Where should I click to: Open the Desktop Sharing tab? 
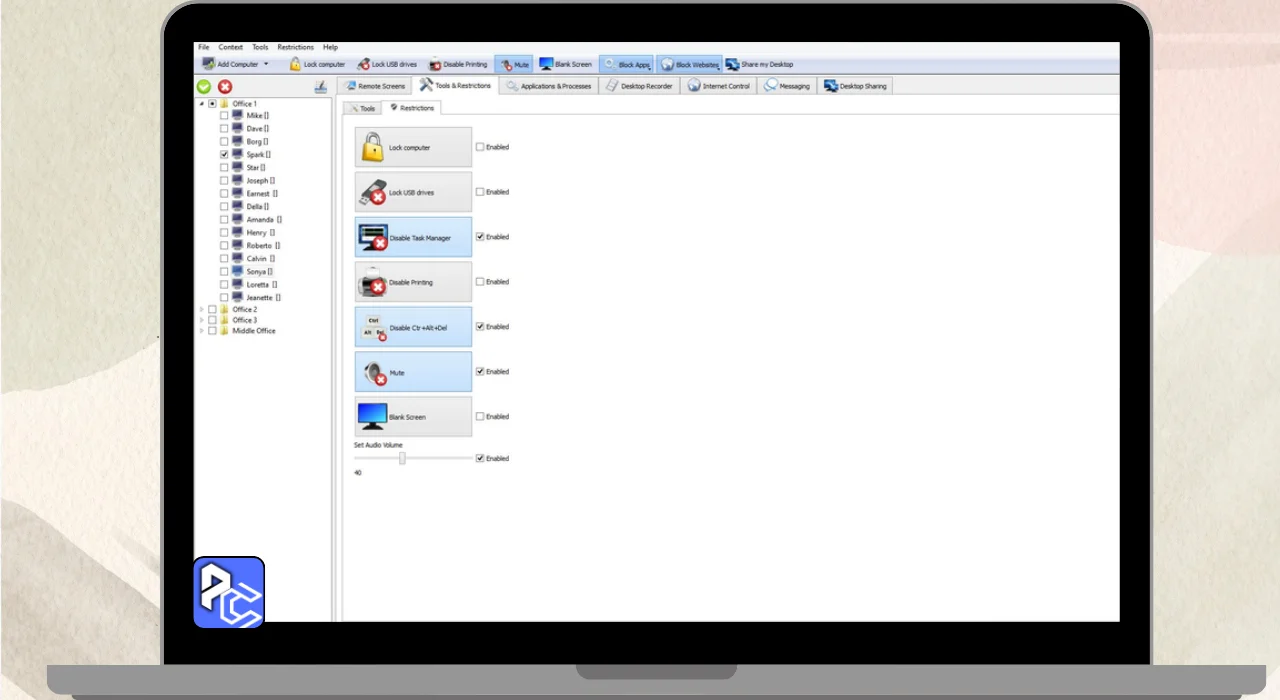tap(855, 86)
